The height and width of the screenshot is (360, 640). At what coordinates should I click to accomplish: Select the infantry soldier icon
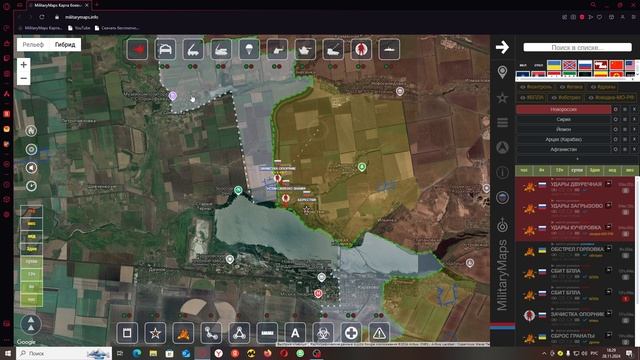[x=361, y=49]
